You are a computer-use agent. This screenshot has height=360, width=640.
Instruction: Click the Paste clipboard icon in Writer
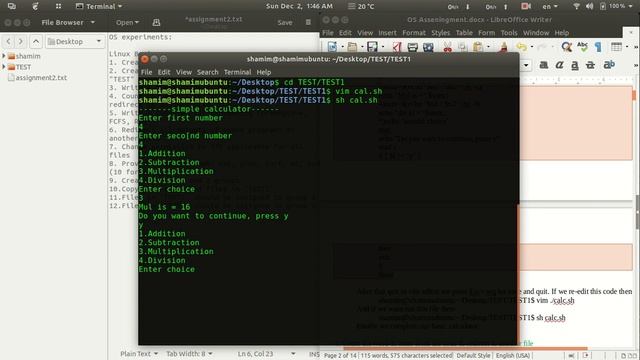478,47
